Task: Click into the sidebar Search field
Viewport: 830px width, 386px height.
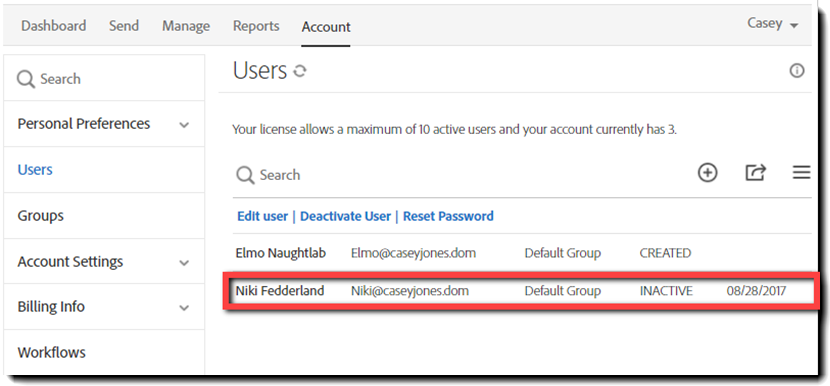Action: coord(104,79)
